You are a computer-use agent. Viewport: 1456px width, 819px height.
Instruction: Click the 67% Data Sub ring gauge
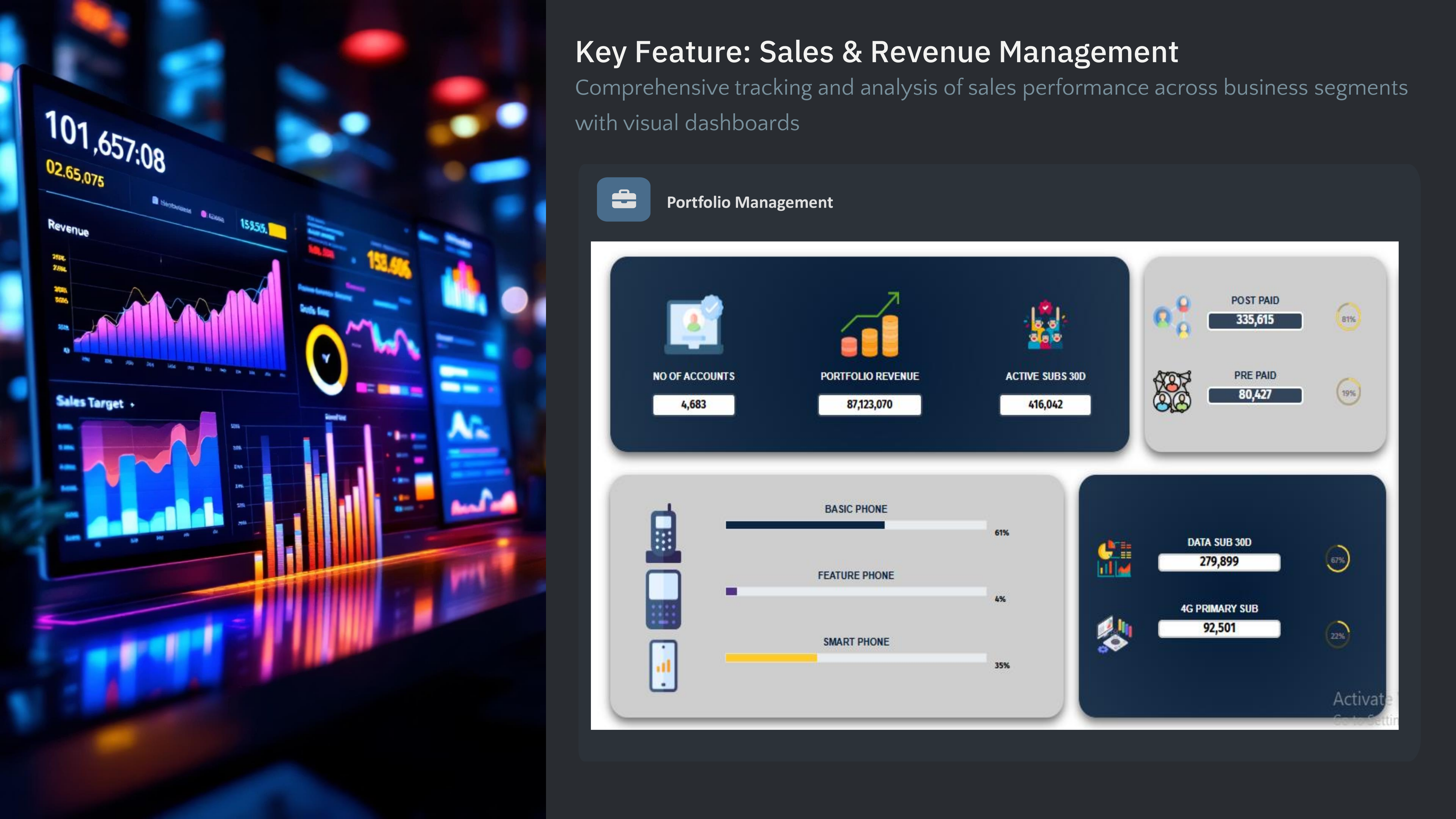point(1337,560)
